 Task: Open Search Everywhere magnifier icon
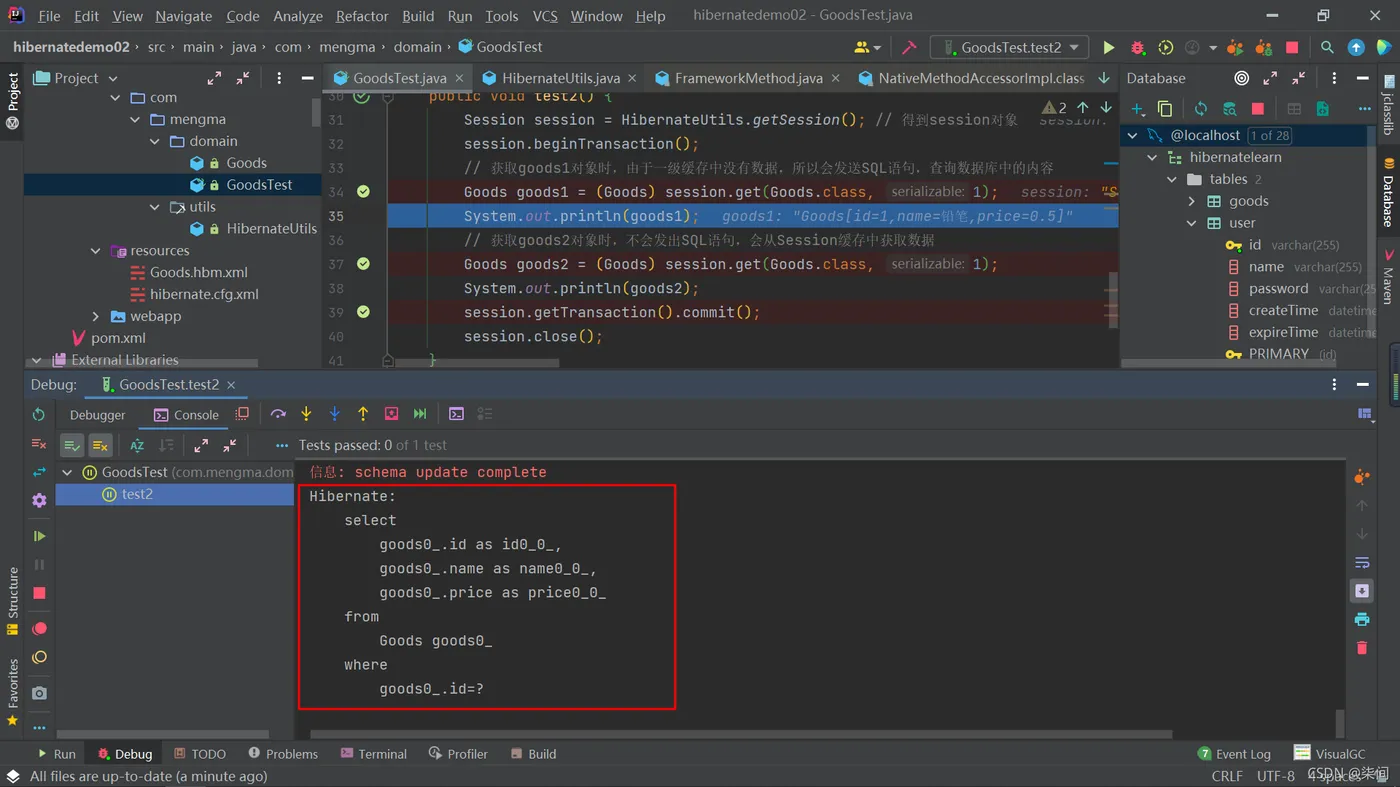(x=1327, y=47)
